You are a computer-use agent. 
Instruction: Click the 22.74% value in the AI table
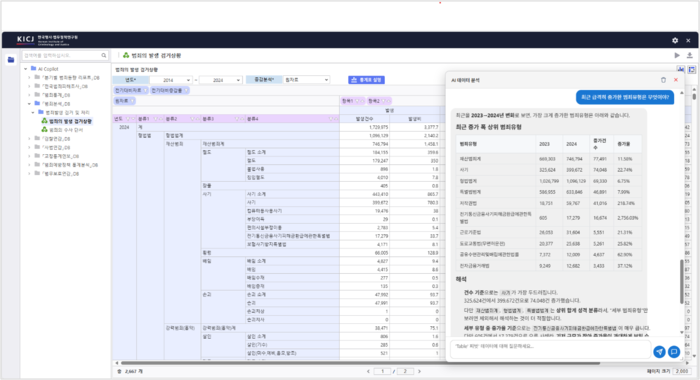625,170
